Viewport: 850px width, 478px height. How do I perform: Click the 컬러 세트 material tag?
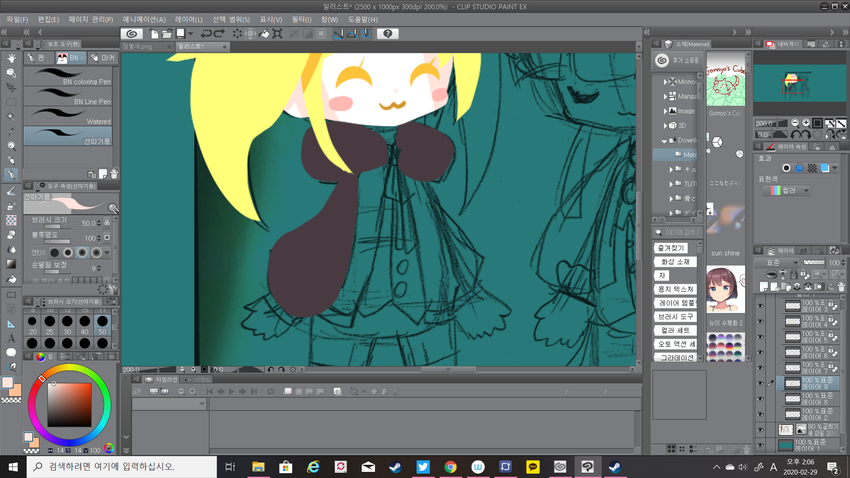pos(675,330)
